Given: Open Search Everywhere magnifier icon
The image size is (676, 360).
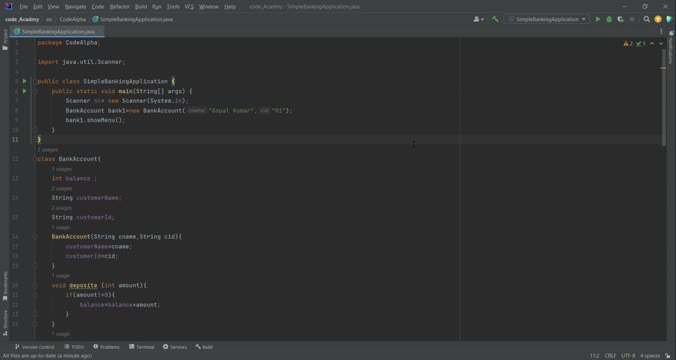Looking at the screenshot, I should click(646, 19).
